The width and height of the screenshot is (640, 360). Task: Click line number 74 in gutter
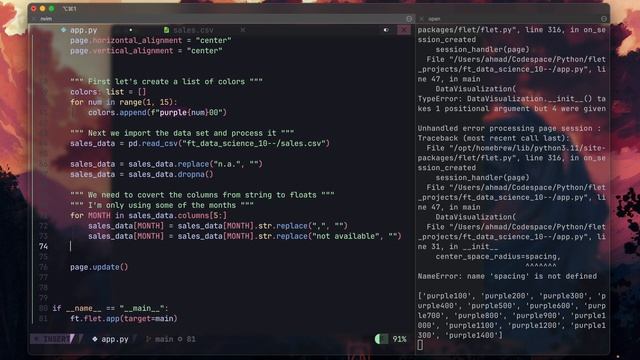[x=44, y=247]
